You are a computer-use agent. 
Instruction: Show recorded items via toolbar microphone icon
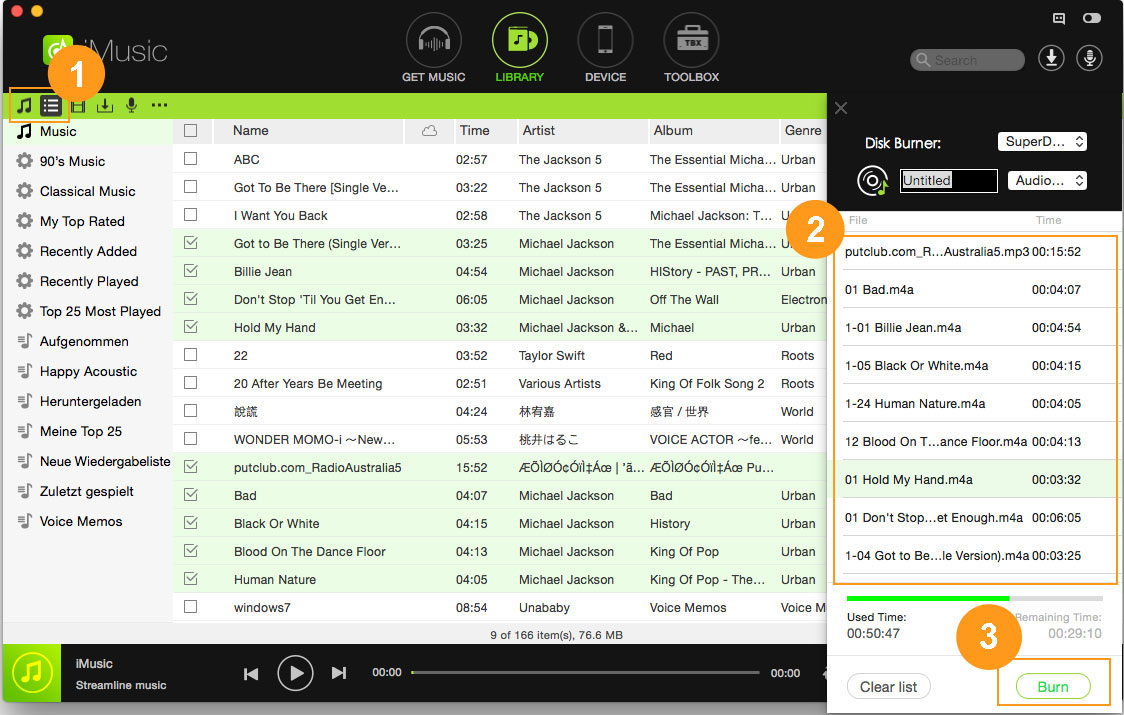[x=131, y=106]
